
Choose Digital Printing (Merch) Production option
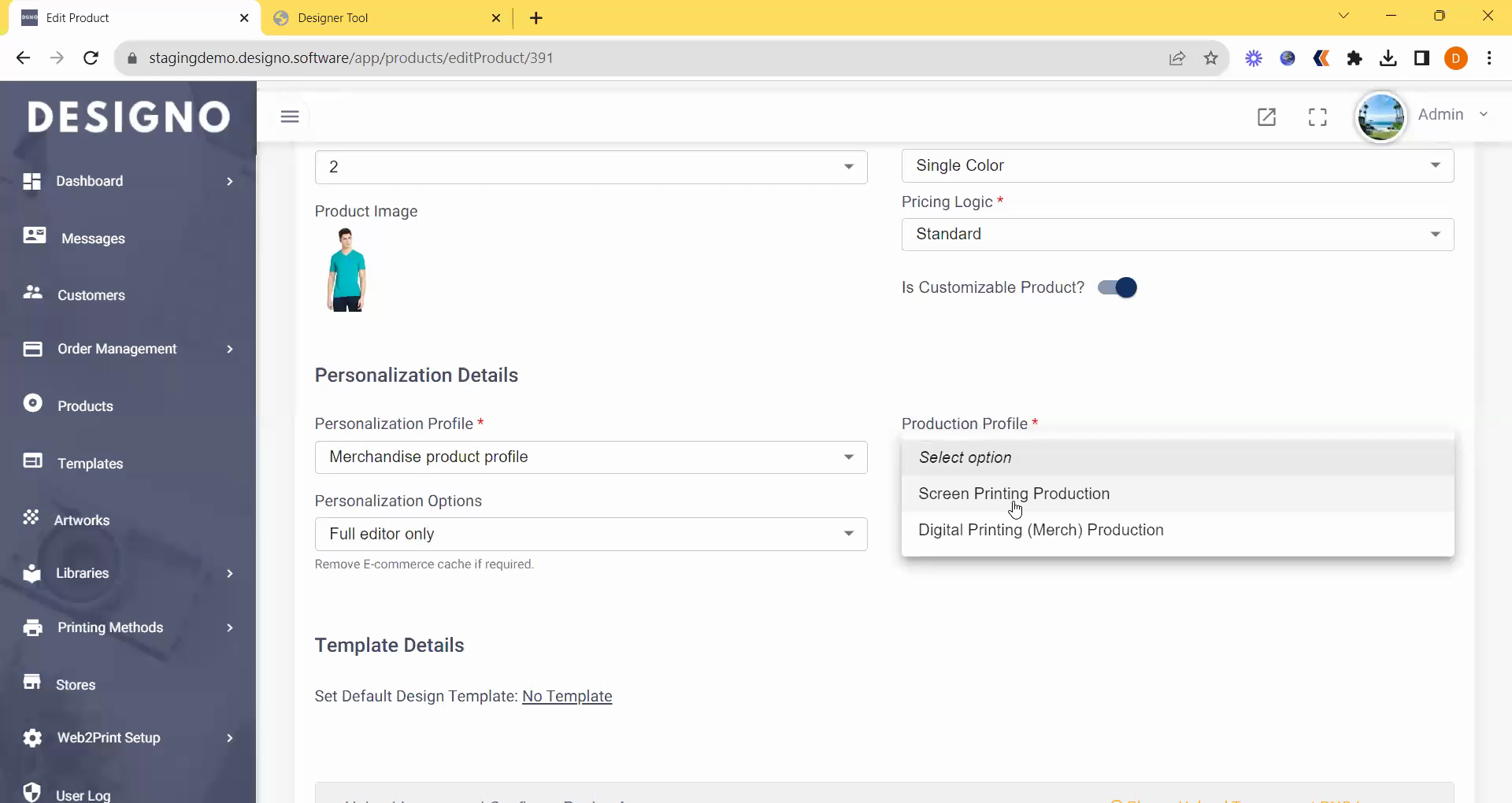point(1040,530)
